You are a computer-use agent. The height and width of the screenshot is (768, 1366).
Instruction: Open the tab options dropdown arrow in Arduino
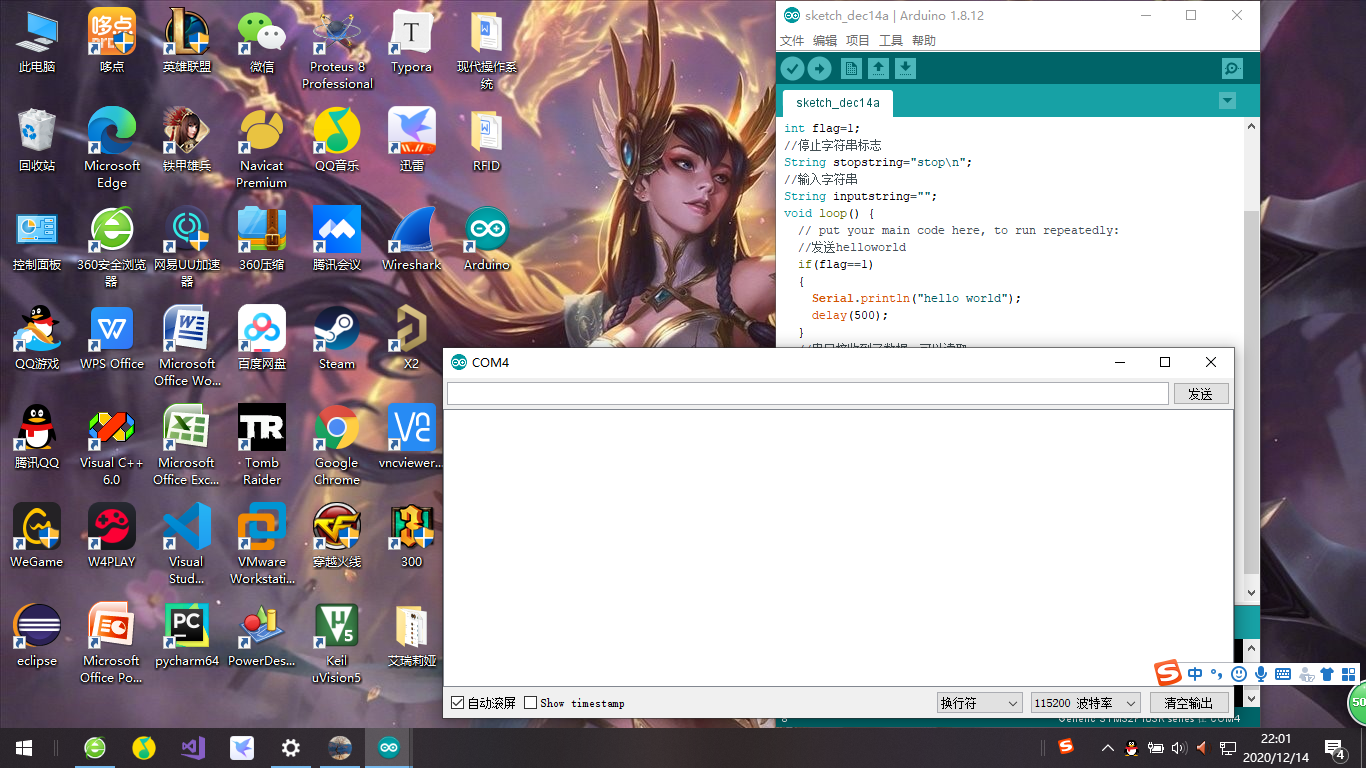click(x=1227, y=101)
